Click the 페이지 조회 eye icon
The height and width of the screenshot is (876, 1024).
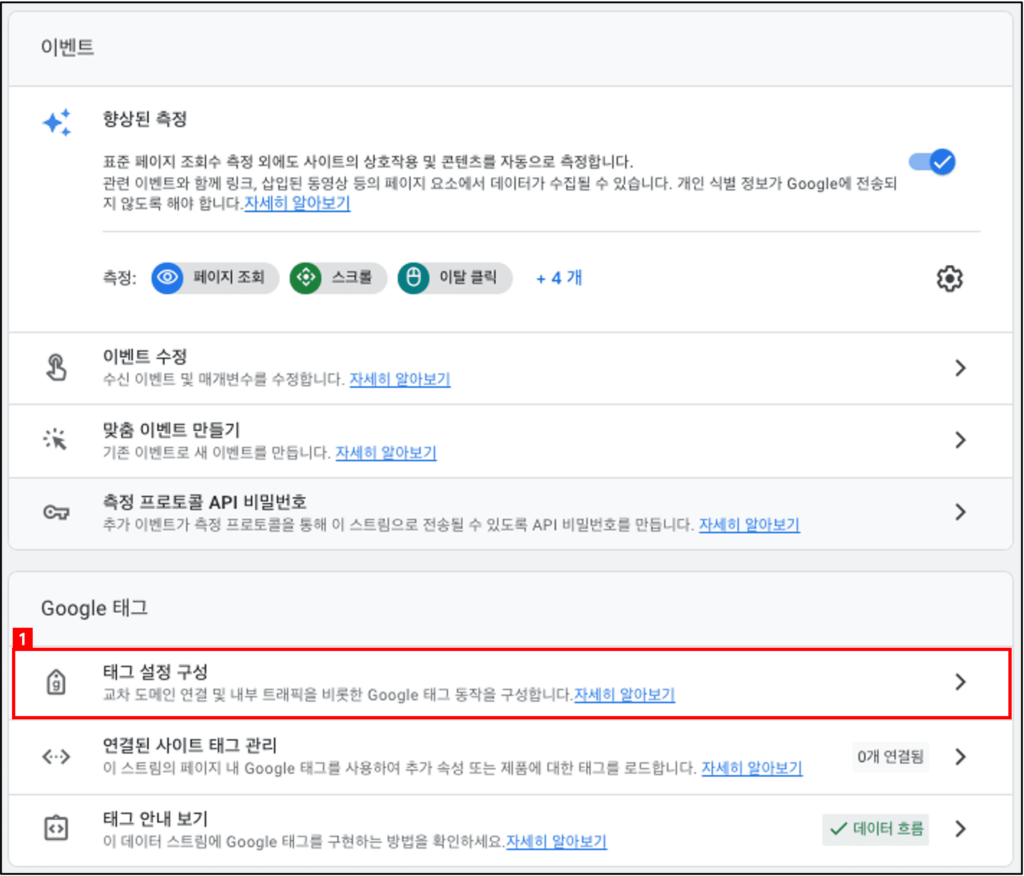click(x=167, y=278)
